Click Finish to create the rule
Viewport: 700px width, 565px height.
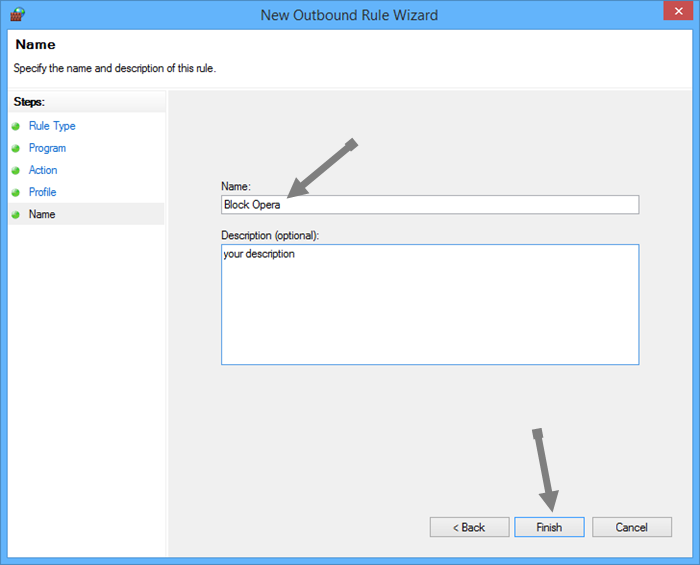(549, 527)
